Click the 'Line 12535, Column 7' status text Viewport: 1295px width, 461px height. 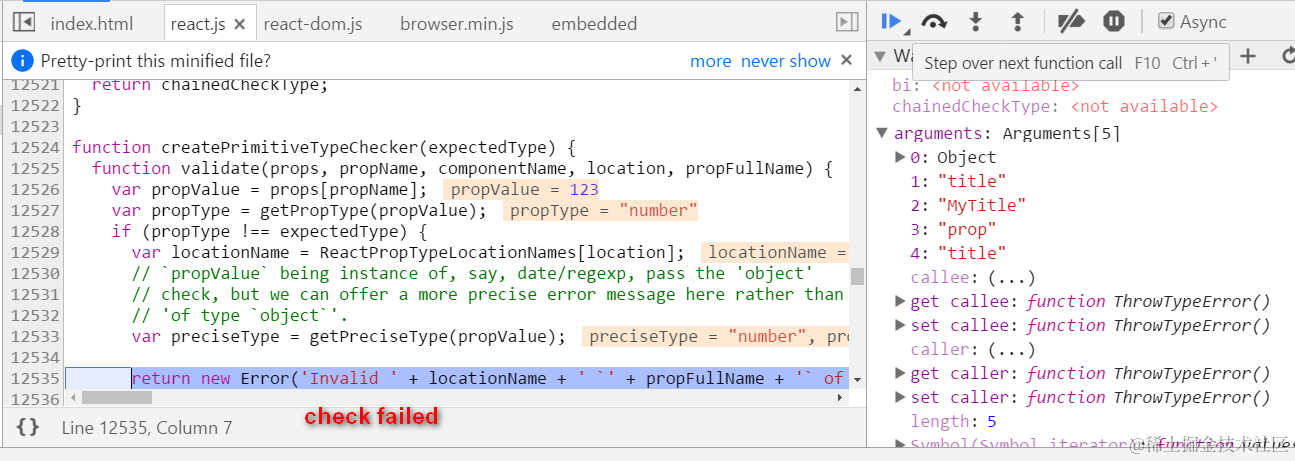(147, 428)
